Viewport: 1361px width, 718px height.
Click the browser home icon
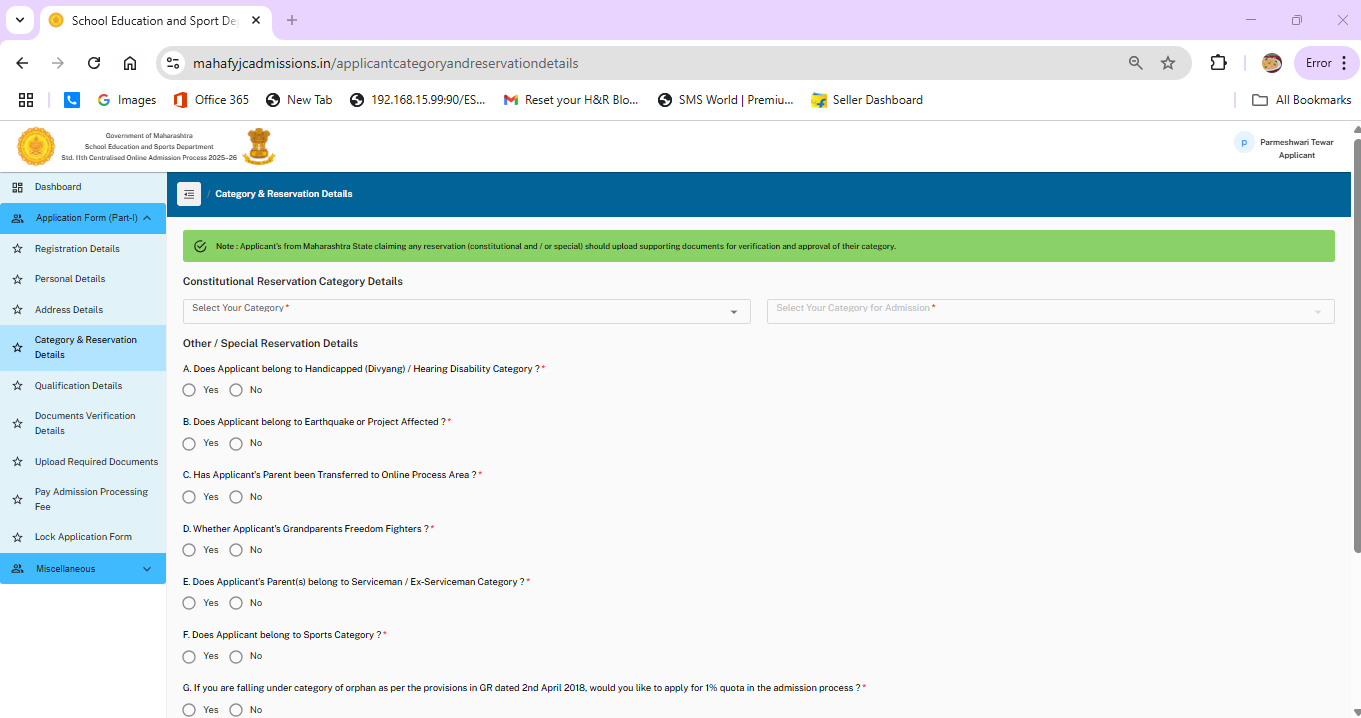pyautogui.click(x=130, y=63)
